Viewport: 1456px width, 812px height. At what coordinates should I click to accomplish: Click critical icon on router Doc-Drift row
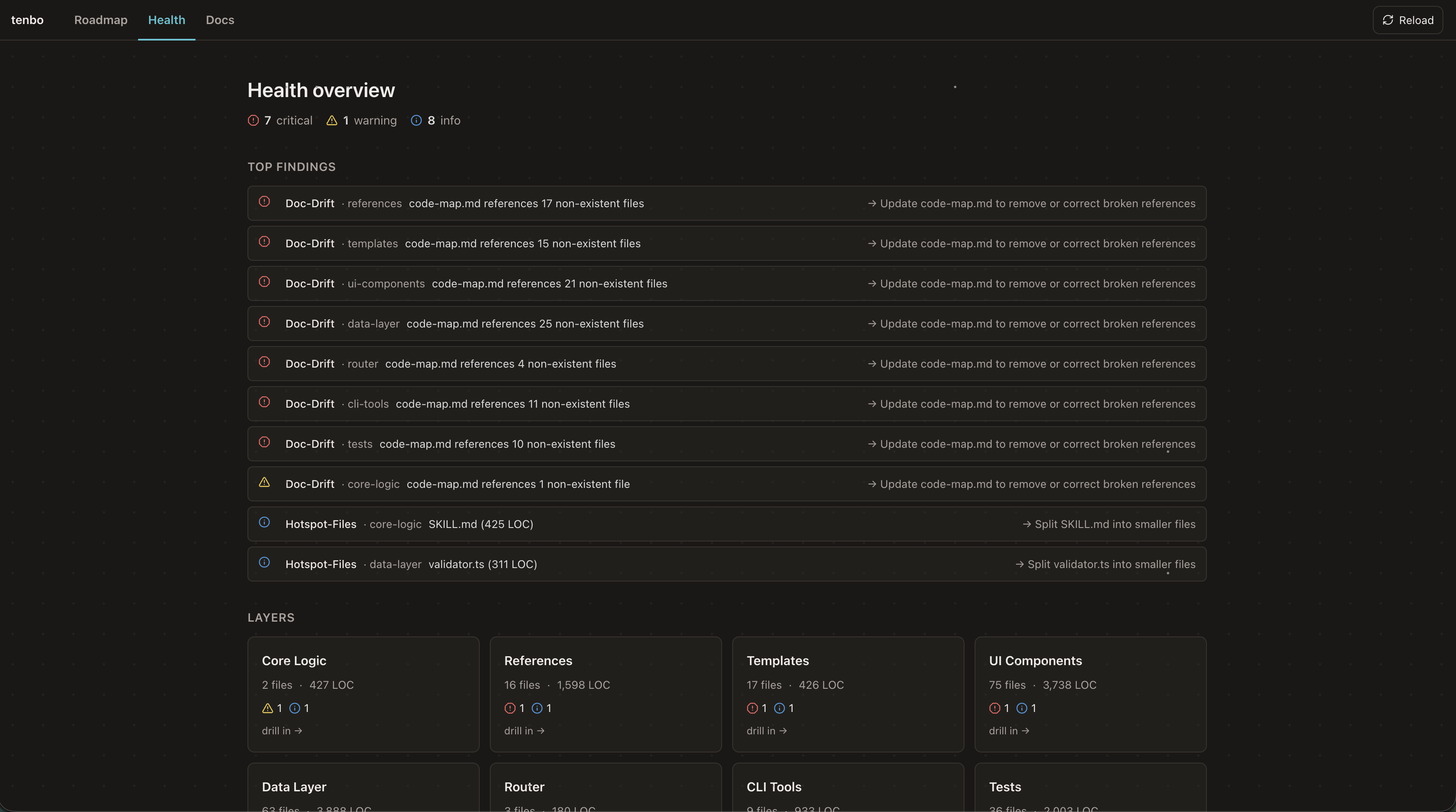(x=264, y=362)
